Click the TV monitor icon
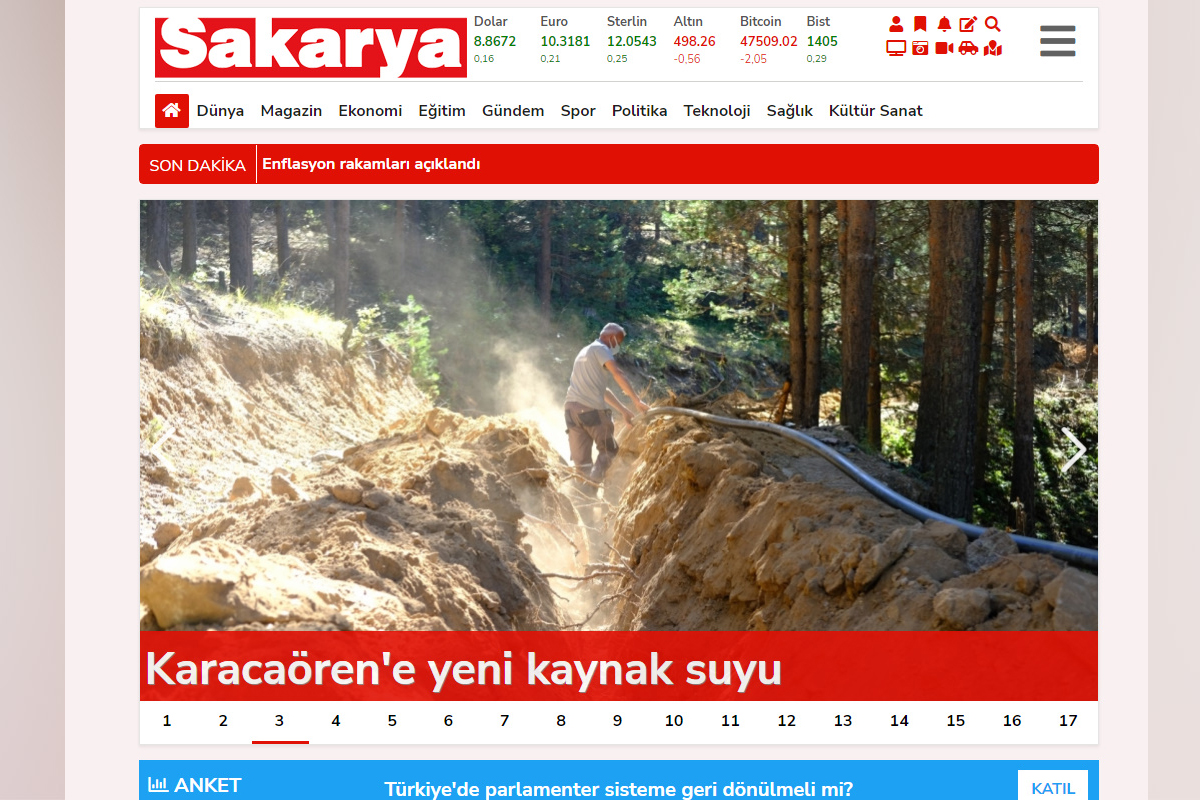The image size is (1200, 800). 896,48
